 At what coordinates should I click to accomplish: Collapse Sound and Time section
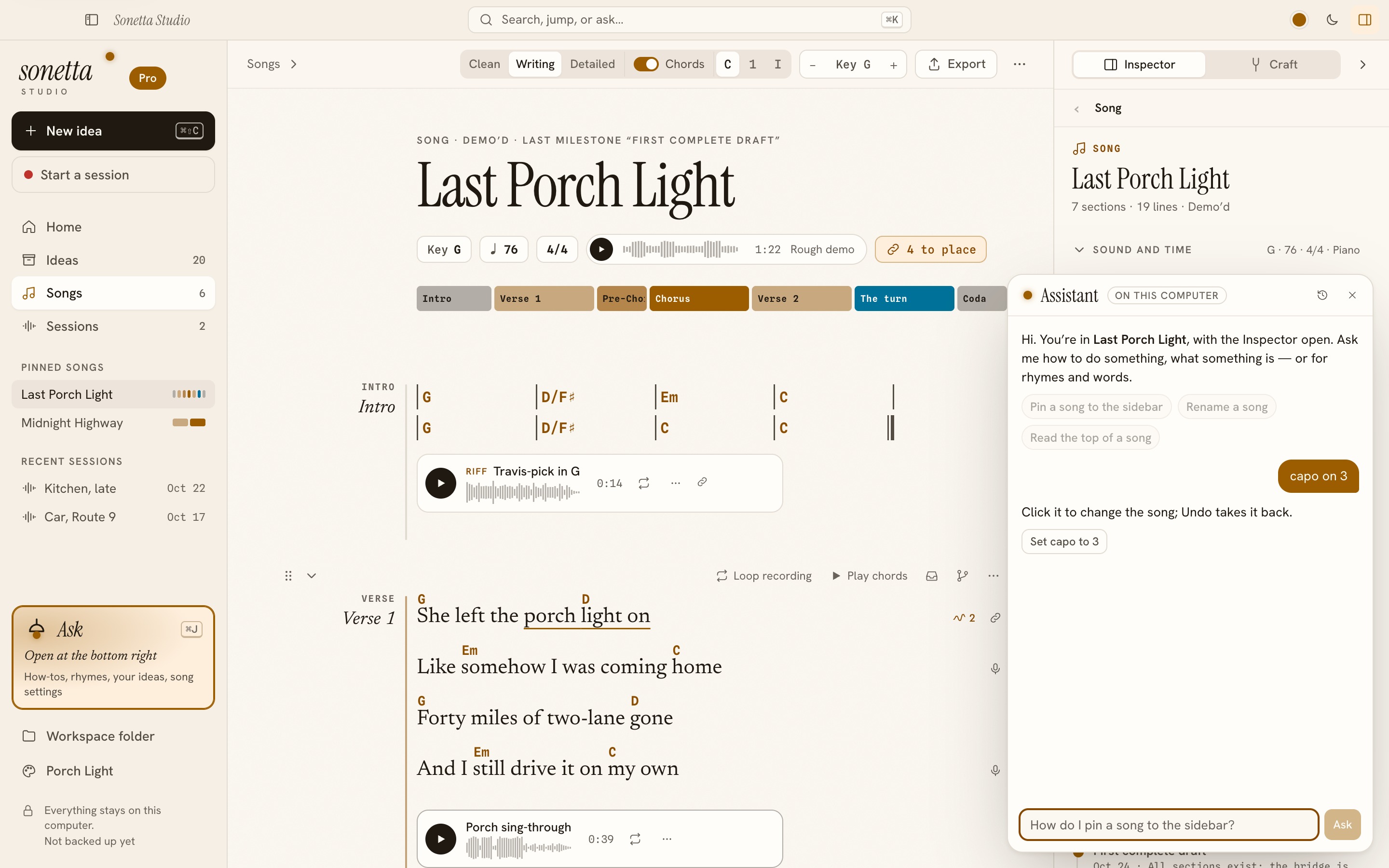[1079, 250]
